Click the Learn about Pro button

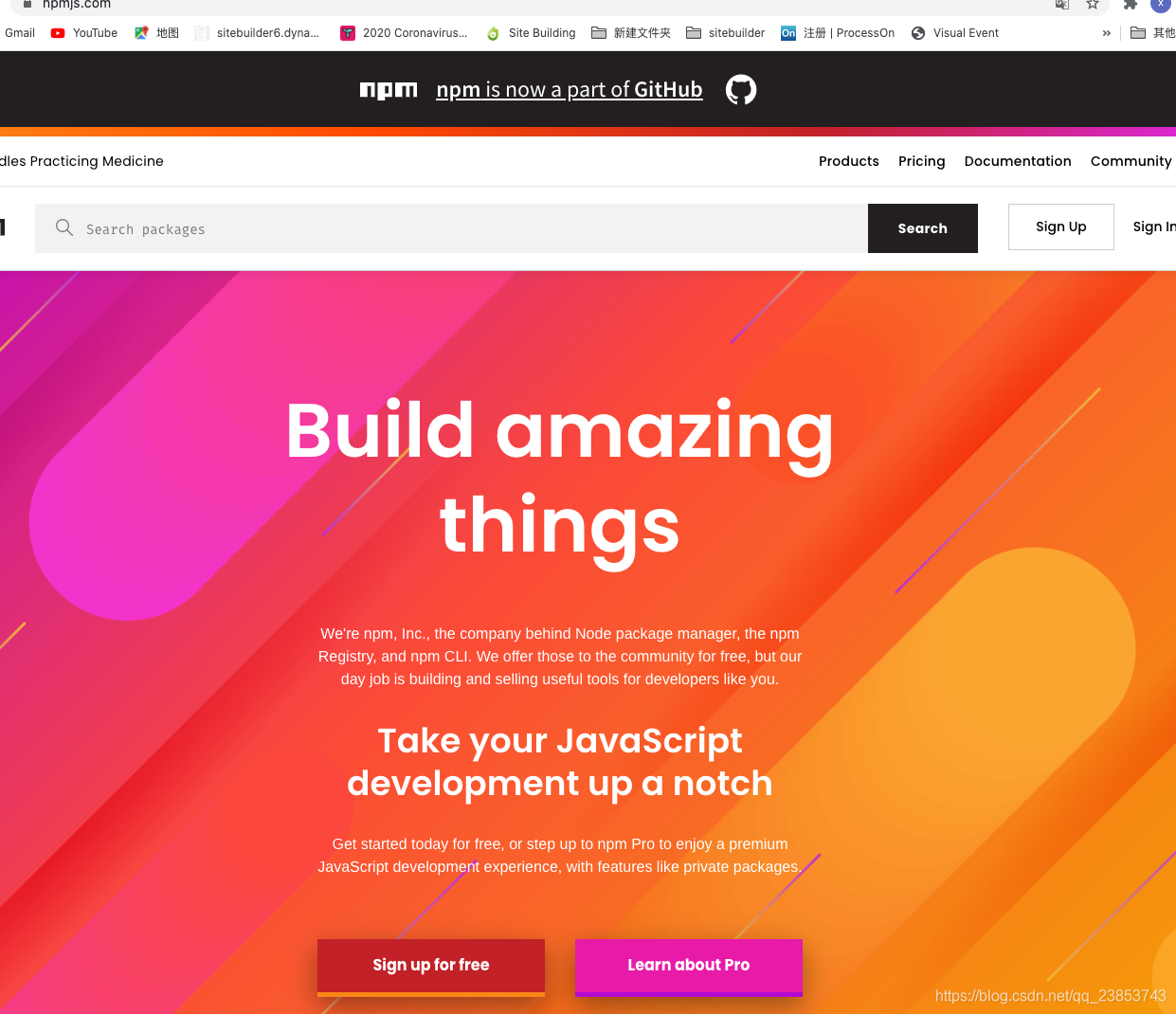click(x=689, y=966)
